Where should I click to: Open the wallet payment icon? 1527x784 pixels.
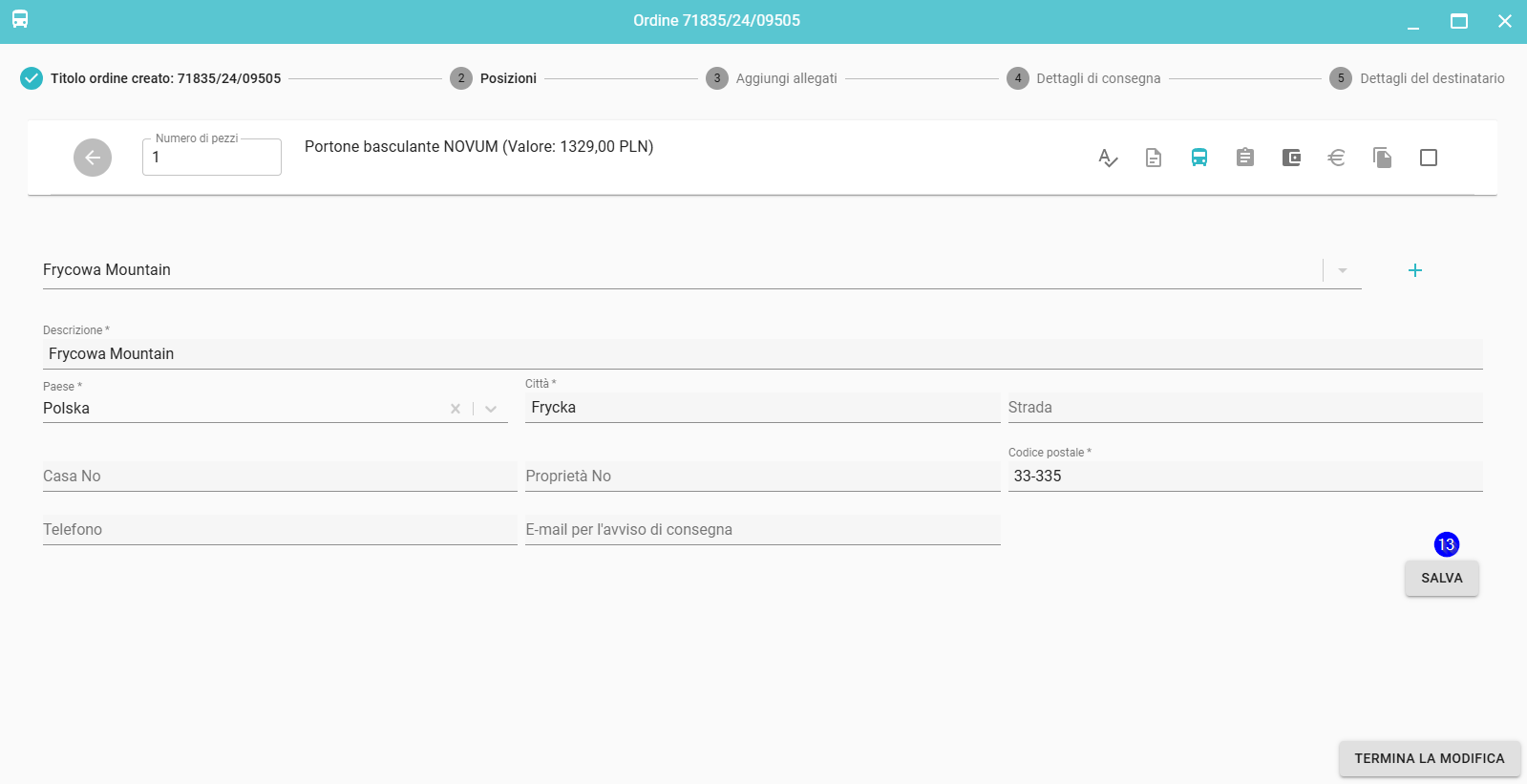click(x=1291, y=158)
